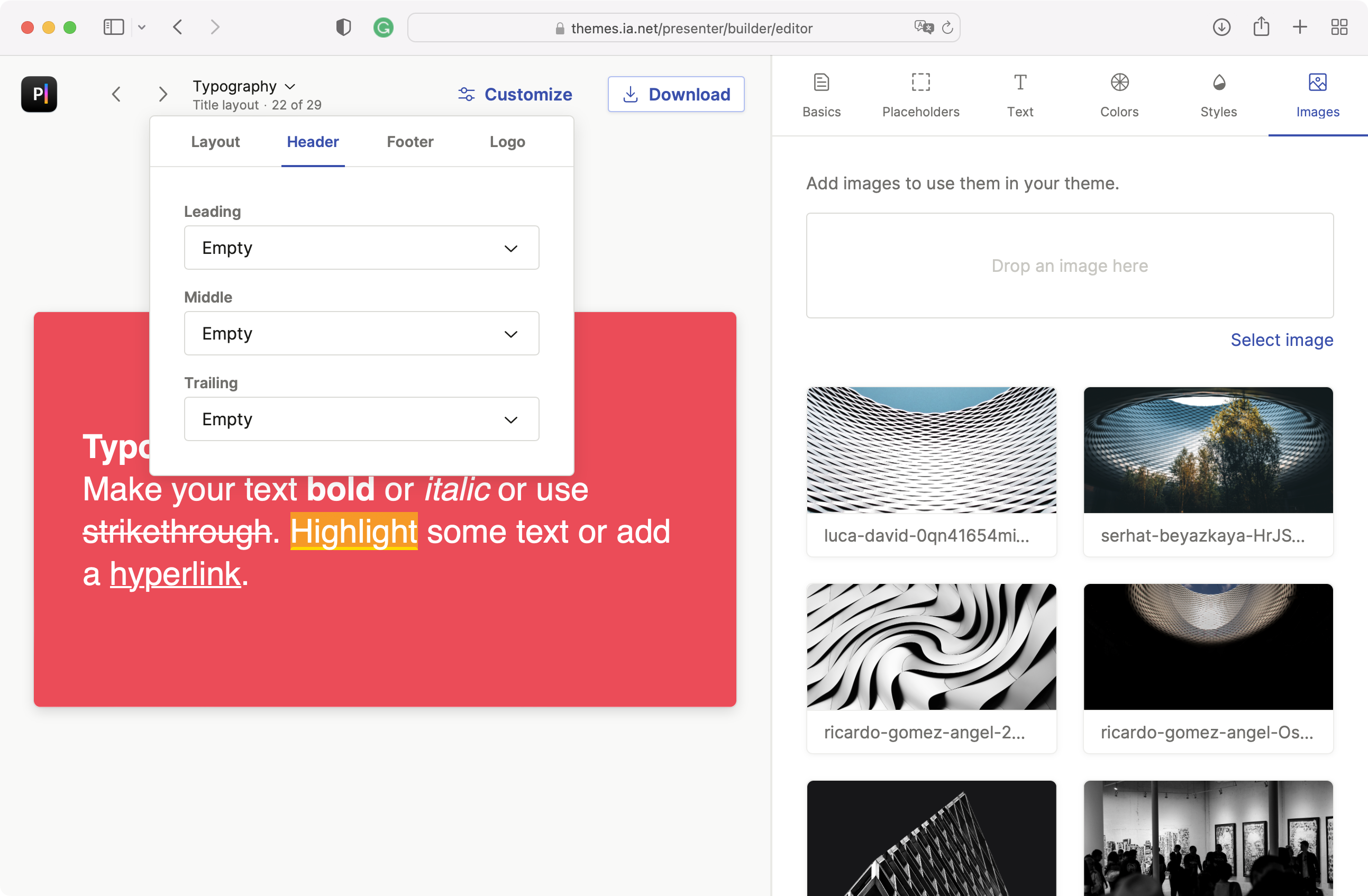Screen dimensions: 1368x896
Task: Go to previous slide layout arrow
Action: click(116, 94)
